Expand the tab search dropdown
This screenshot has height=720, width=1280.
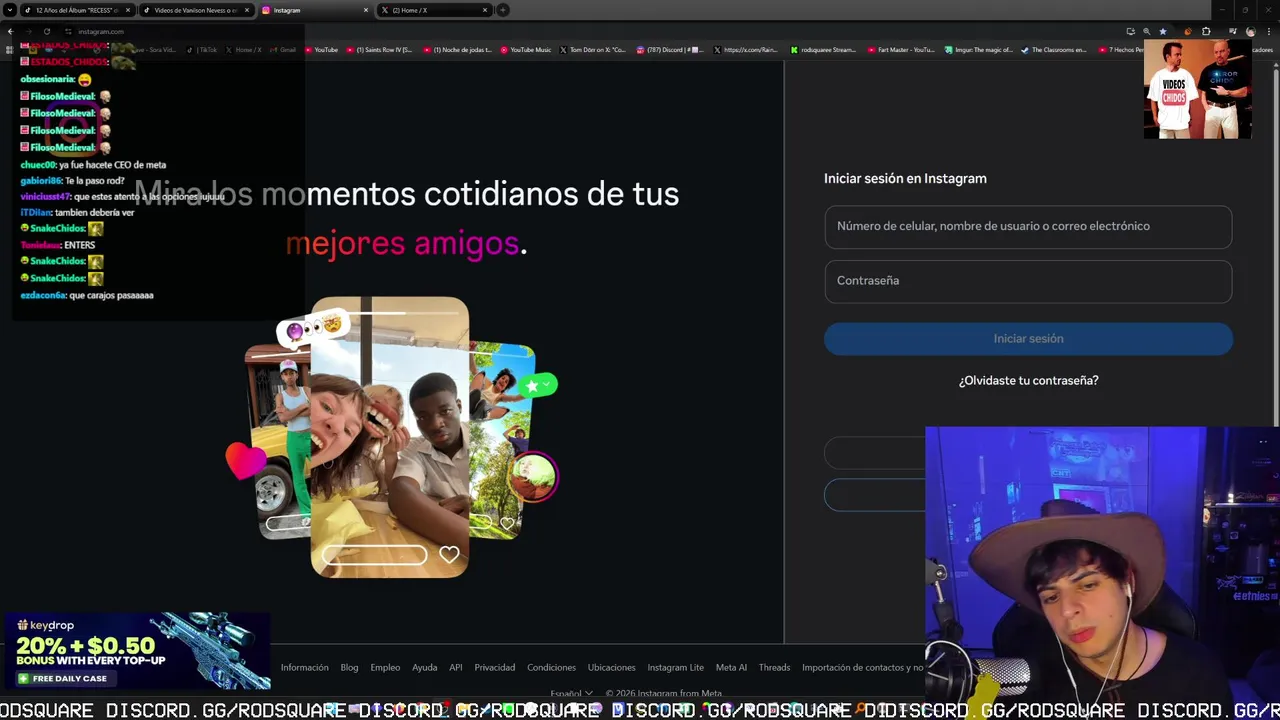(10, 10)
